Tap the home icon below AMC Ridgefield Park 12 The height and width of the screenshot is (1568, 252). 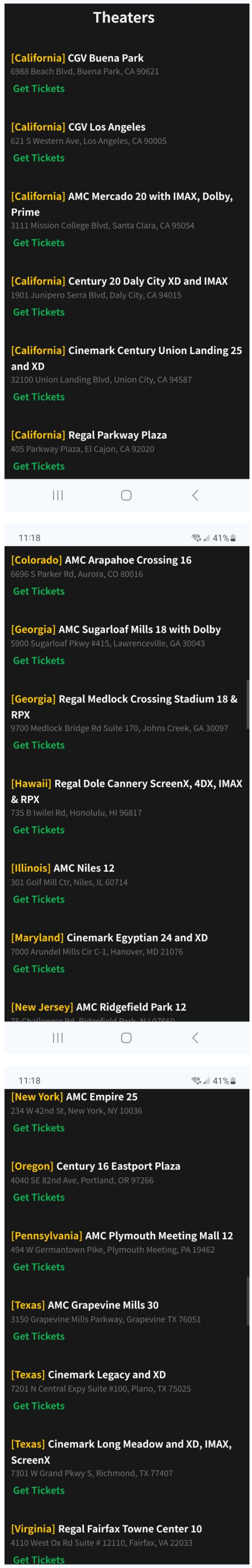(126, 1037)
